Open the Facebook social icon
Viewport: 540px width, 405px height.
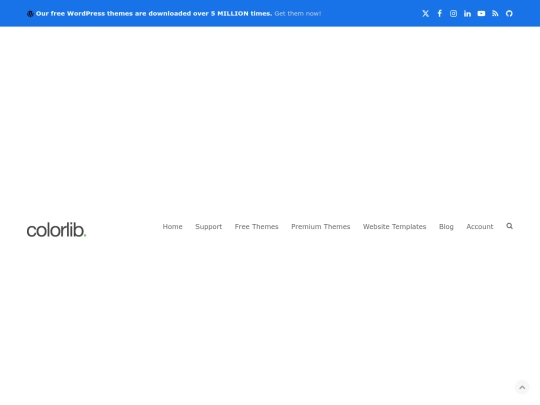440,13
